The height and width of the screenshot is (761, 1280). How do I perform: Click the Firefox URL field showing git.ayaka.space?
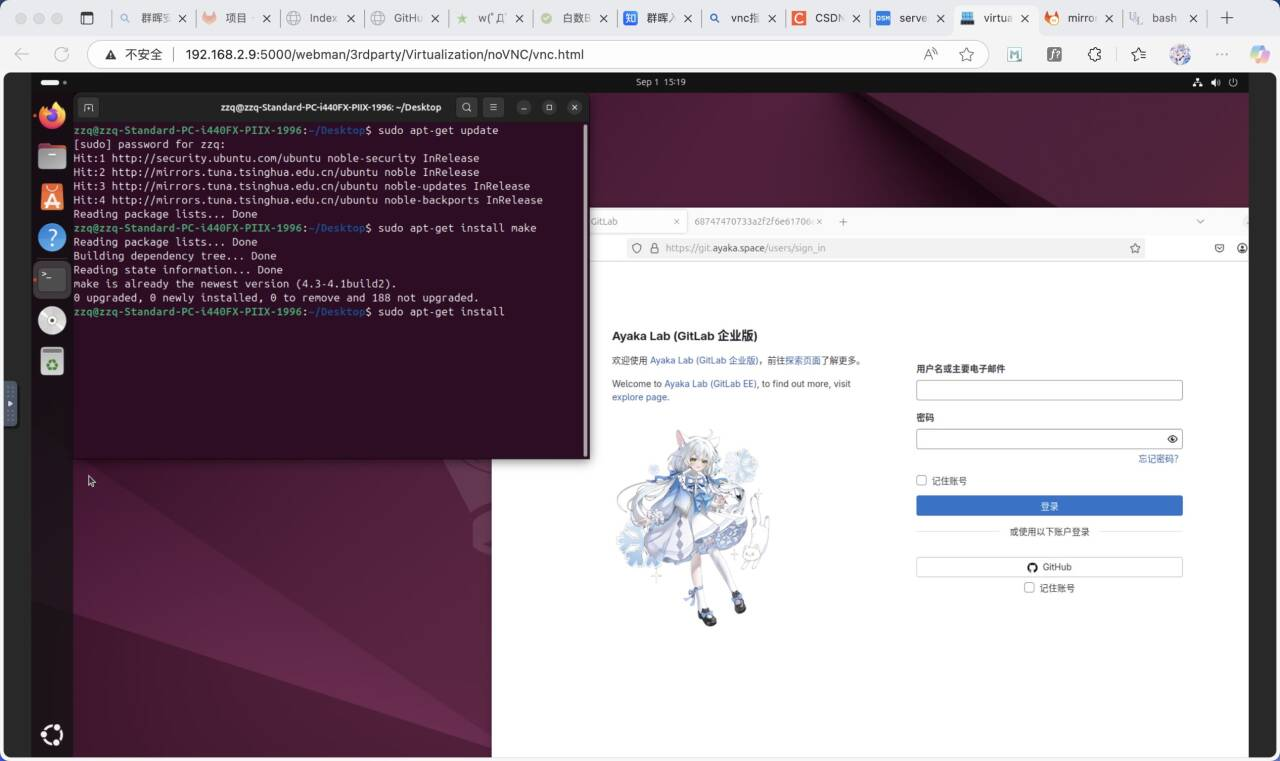point(745,248)
